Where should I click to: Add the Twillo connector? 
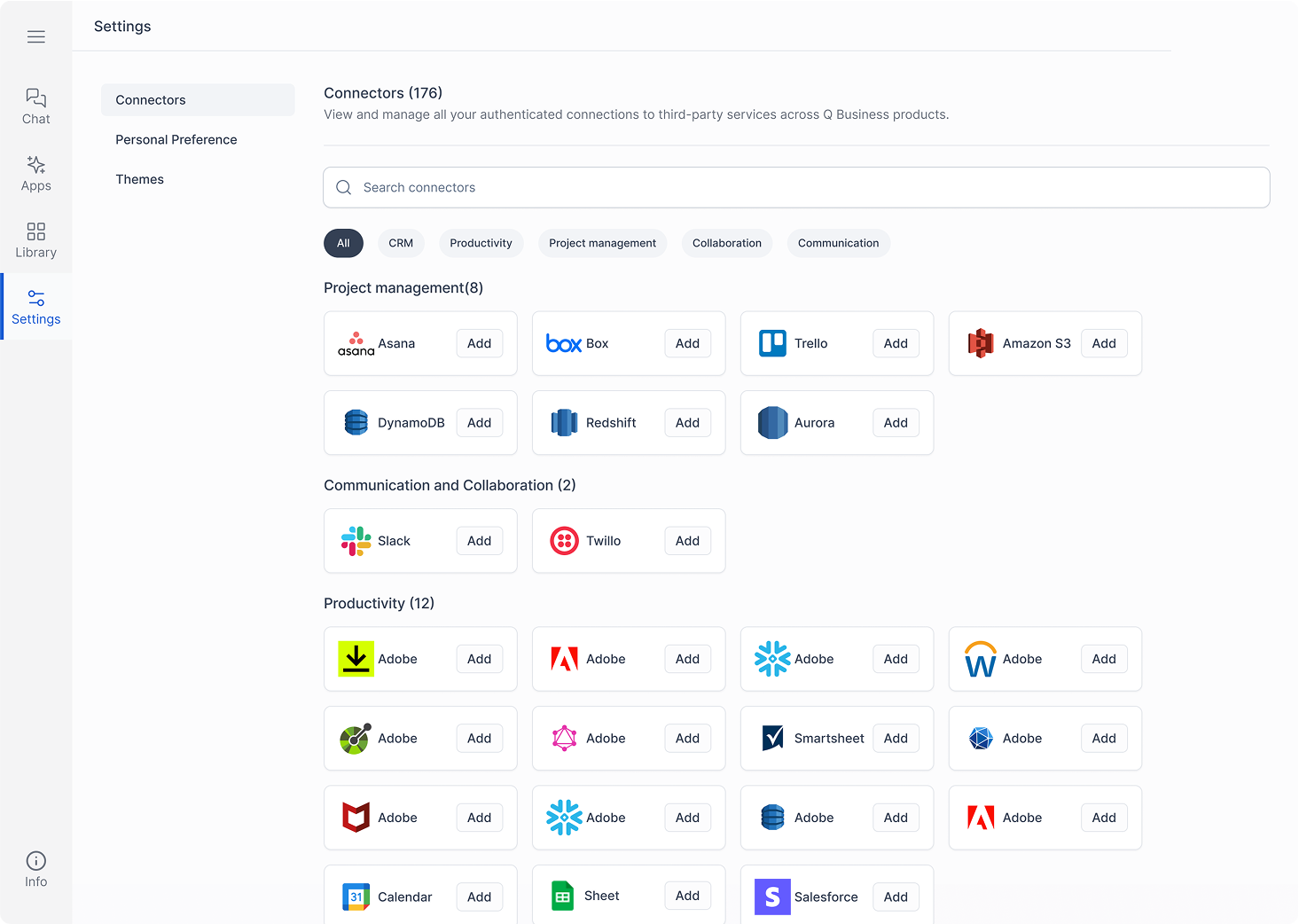click(688, 541)
